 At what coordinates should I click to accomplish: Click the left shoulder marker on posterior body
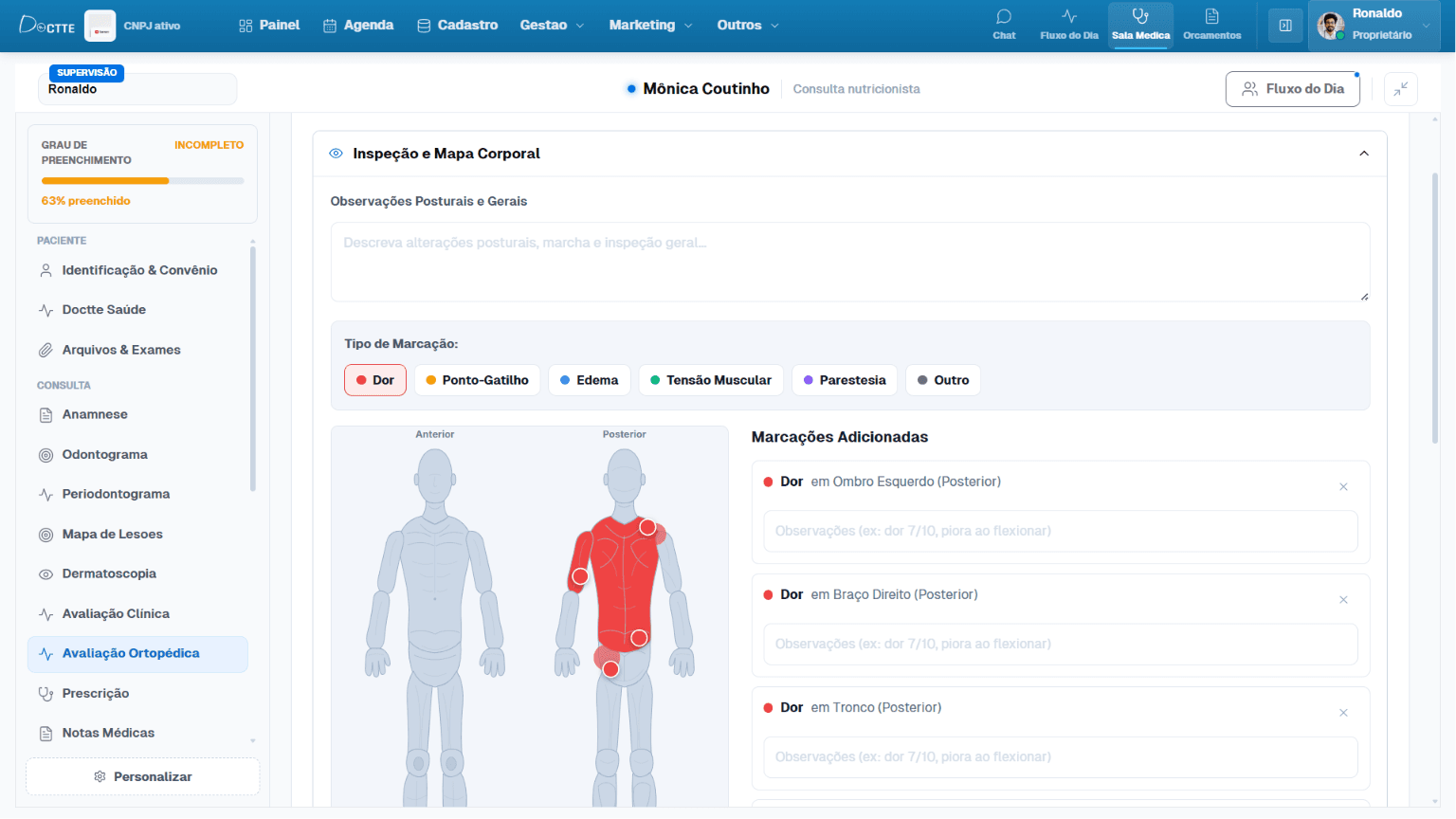coord(647,527)
